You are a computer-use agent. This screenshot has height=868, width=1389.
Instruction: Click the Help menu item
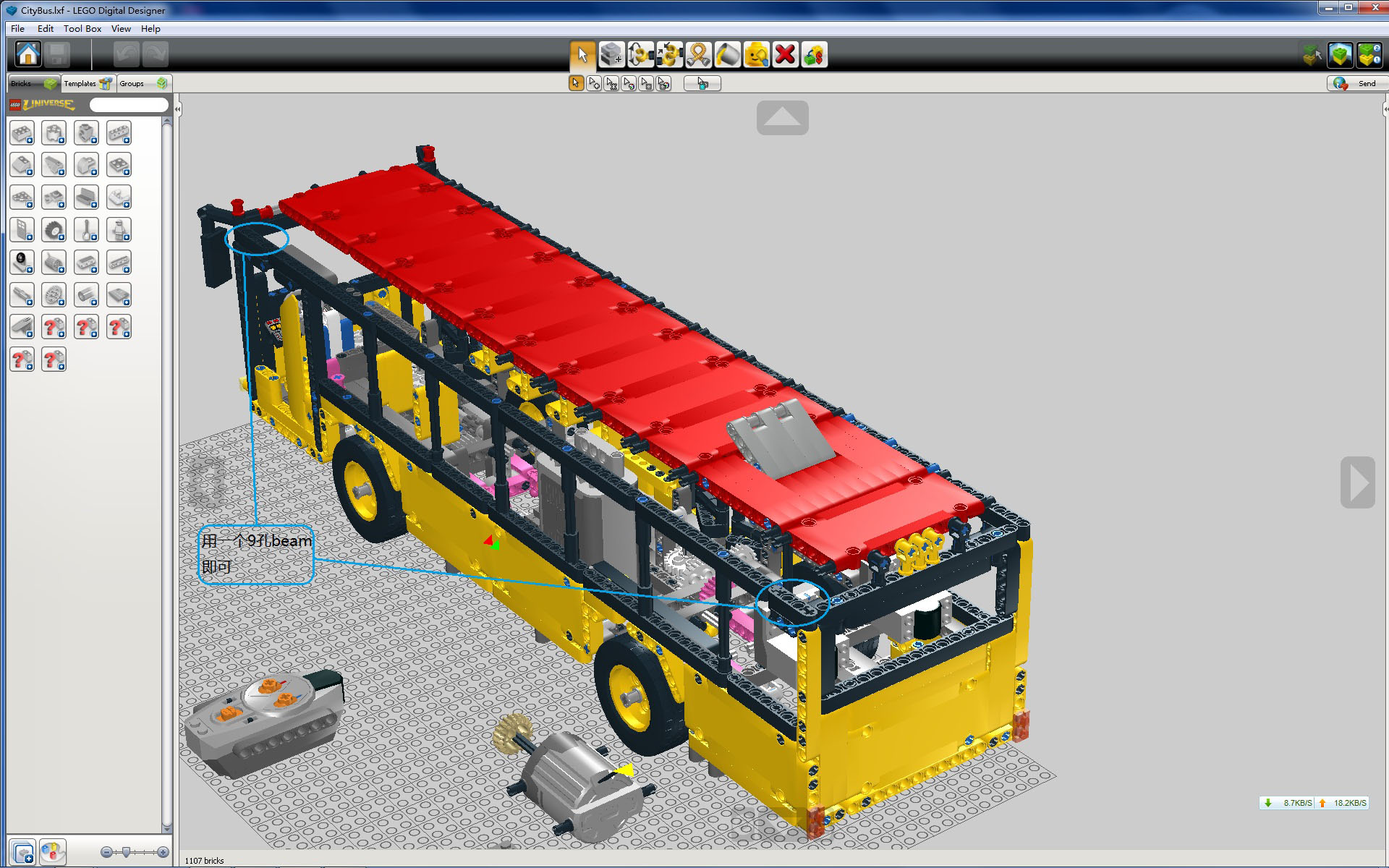click(150, 30)
